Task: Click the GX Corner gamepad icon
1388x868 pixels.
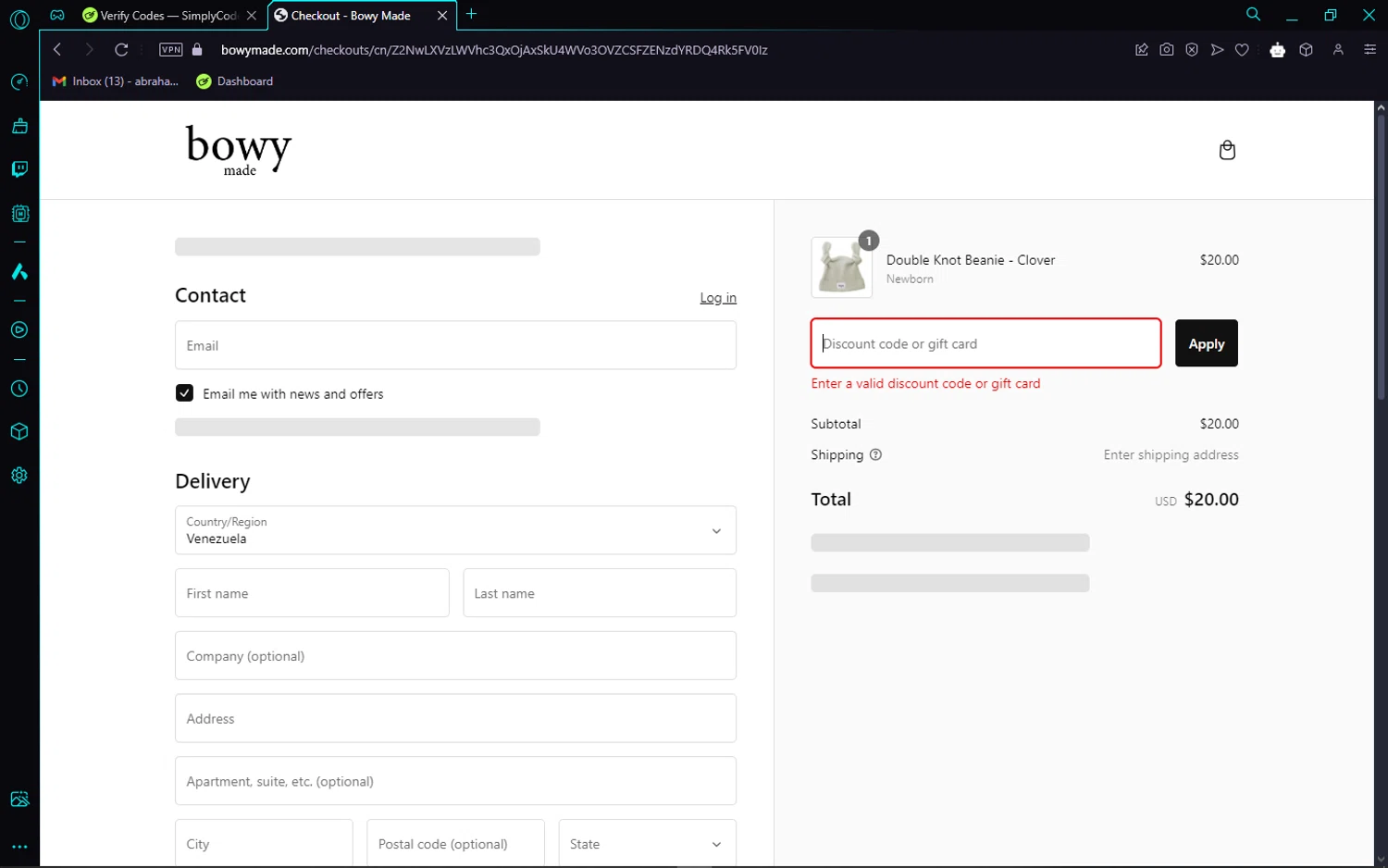Action: [57, 15]
